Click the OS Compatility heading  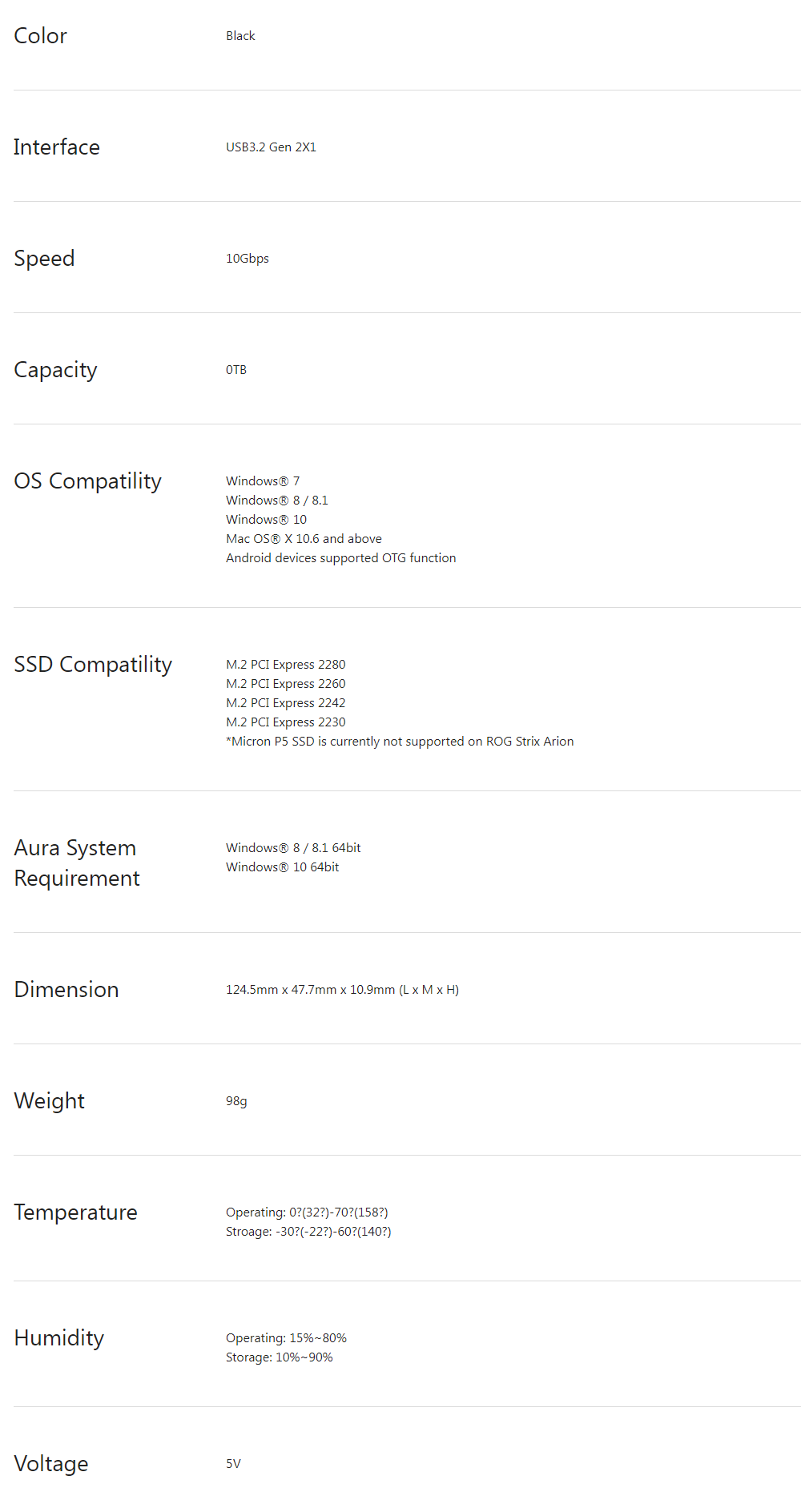pos(87,481)
